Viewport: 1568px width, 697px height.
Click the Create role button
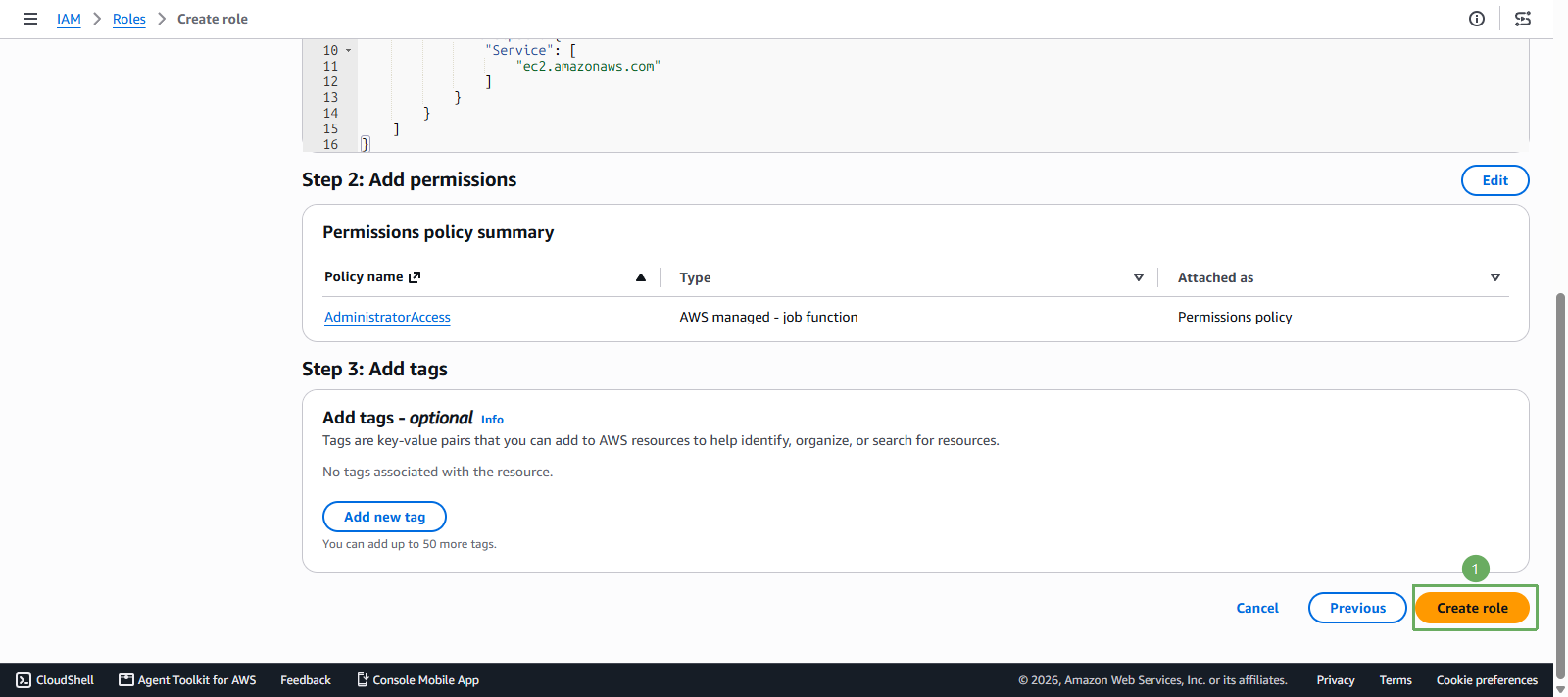pos(1472,608)
